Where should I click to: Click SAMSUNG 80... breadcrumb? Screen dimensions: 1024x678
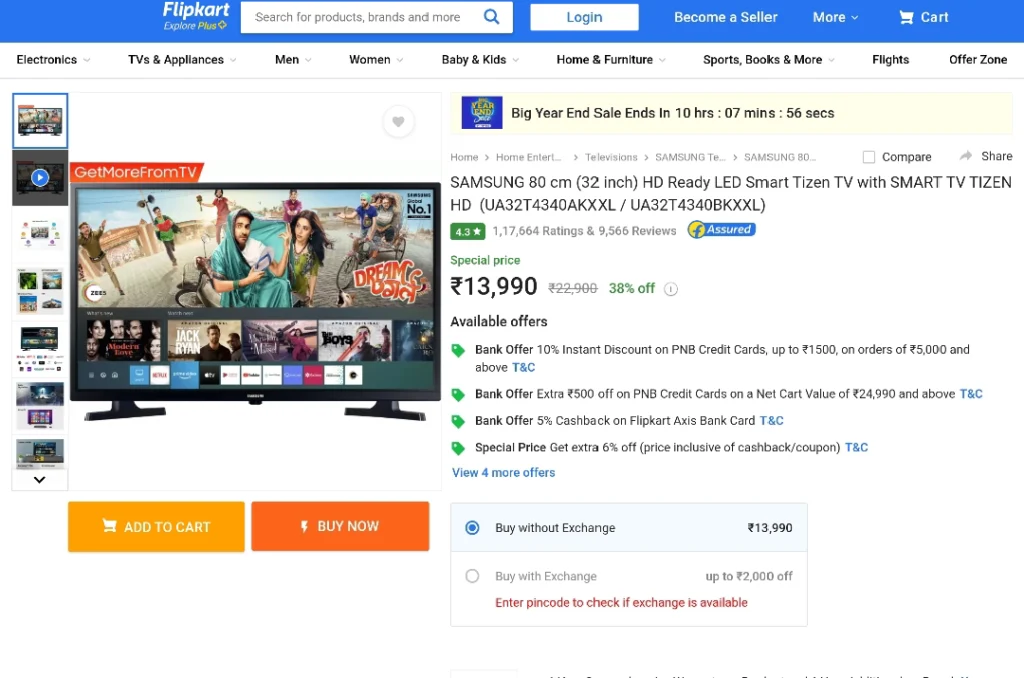pos(780,157)
